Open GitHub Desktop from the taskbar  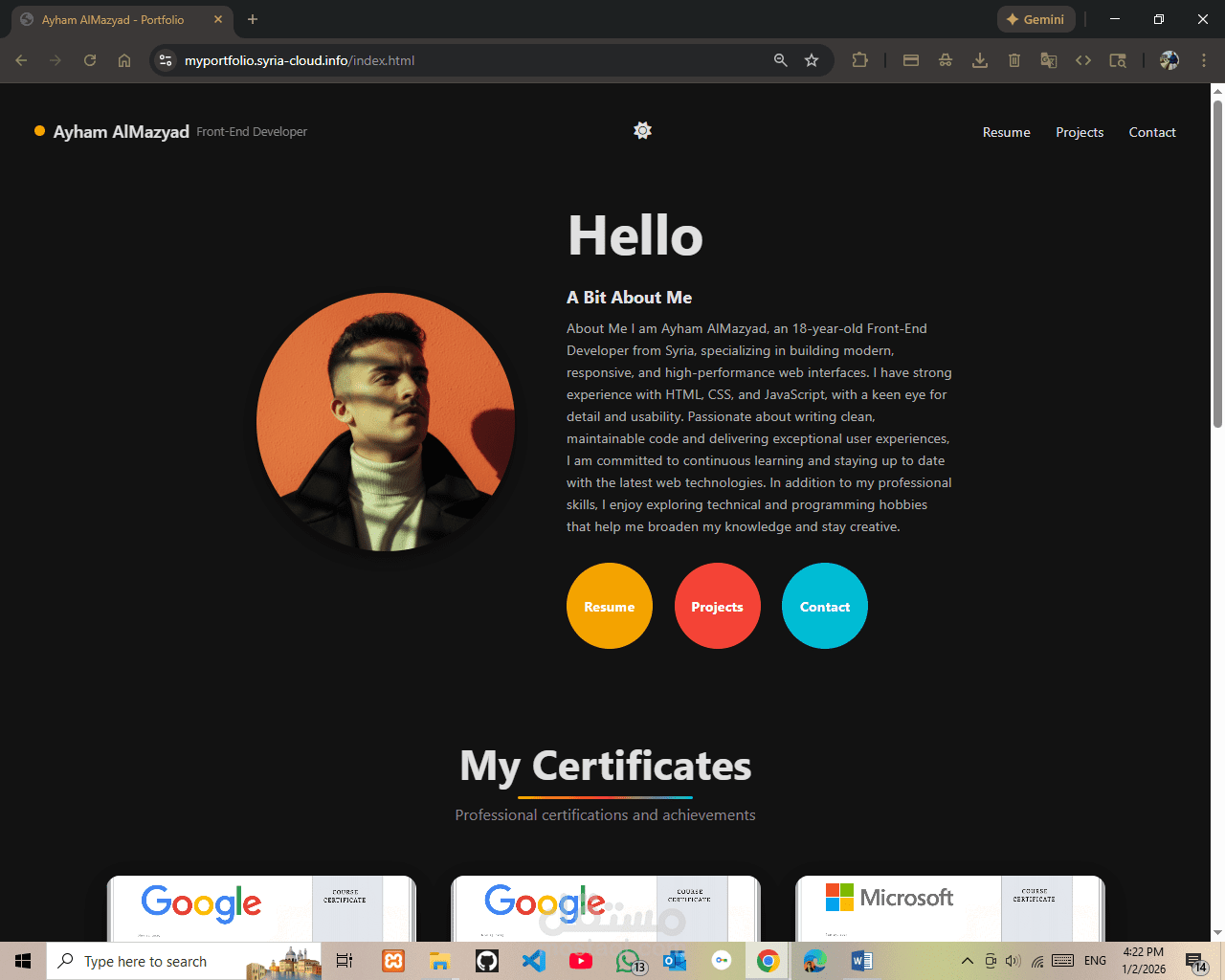click(486, 960)
